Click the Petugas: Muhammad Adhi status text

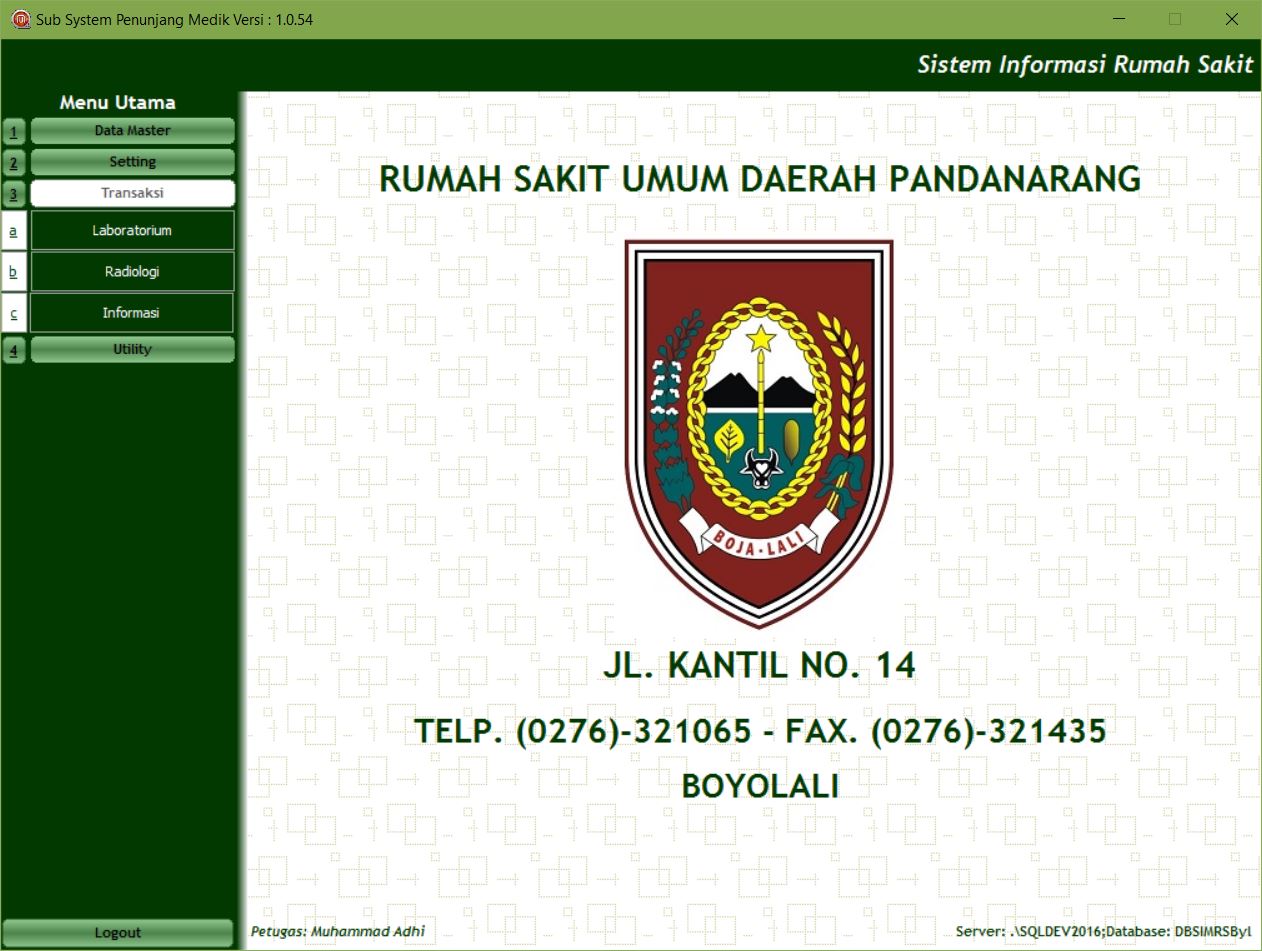point(338,931)
